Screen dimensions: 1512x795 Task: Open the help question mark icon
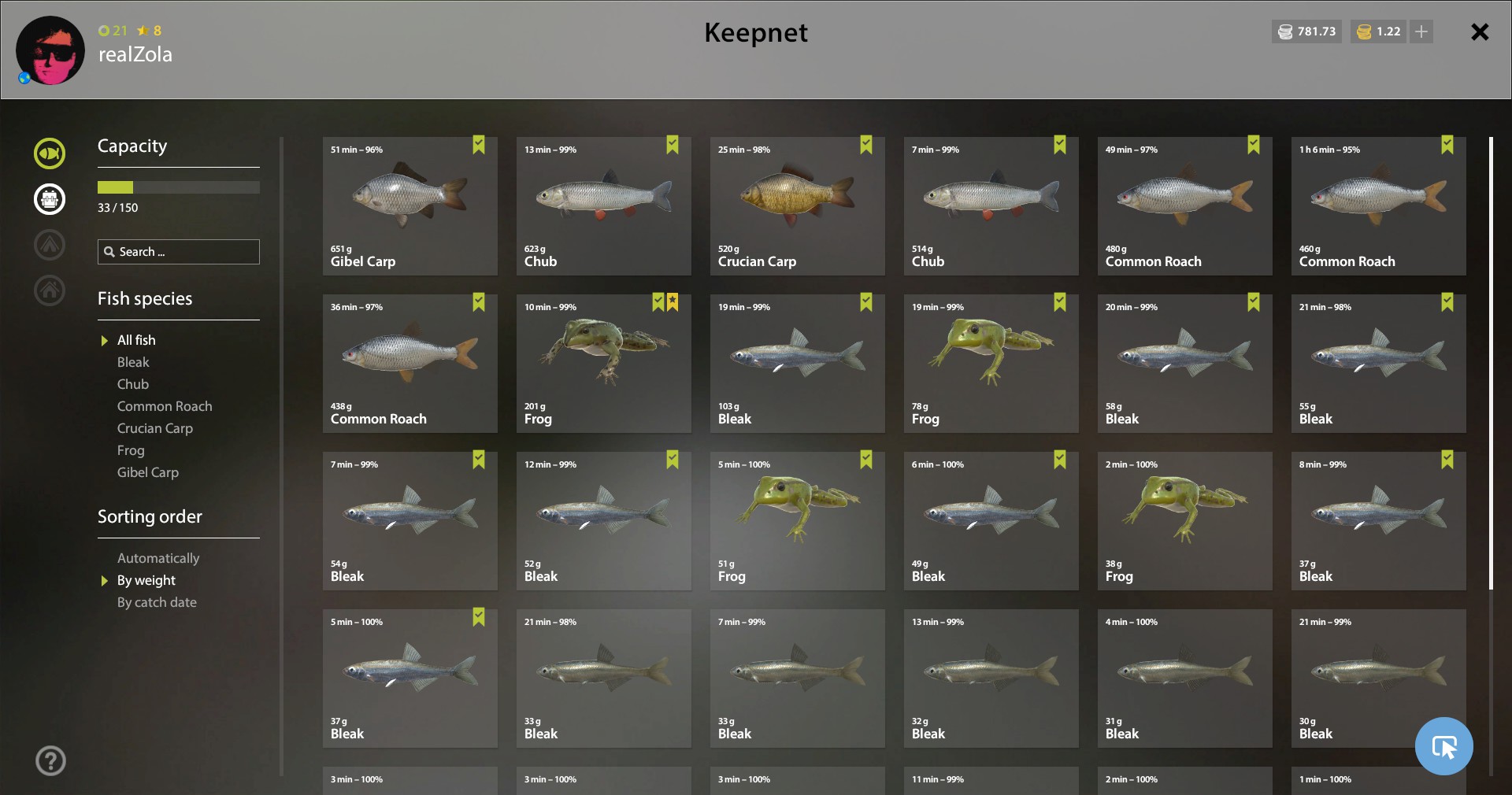pos(51,760)
